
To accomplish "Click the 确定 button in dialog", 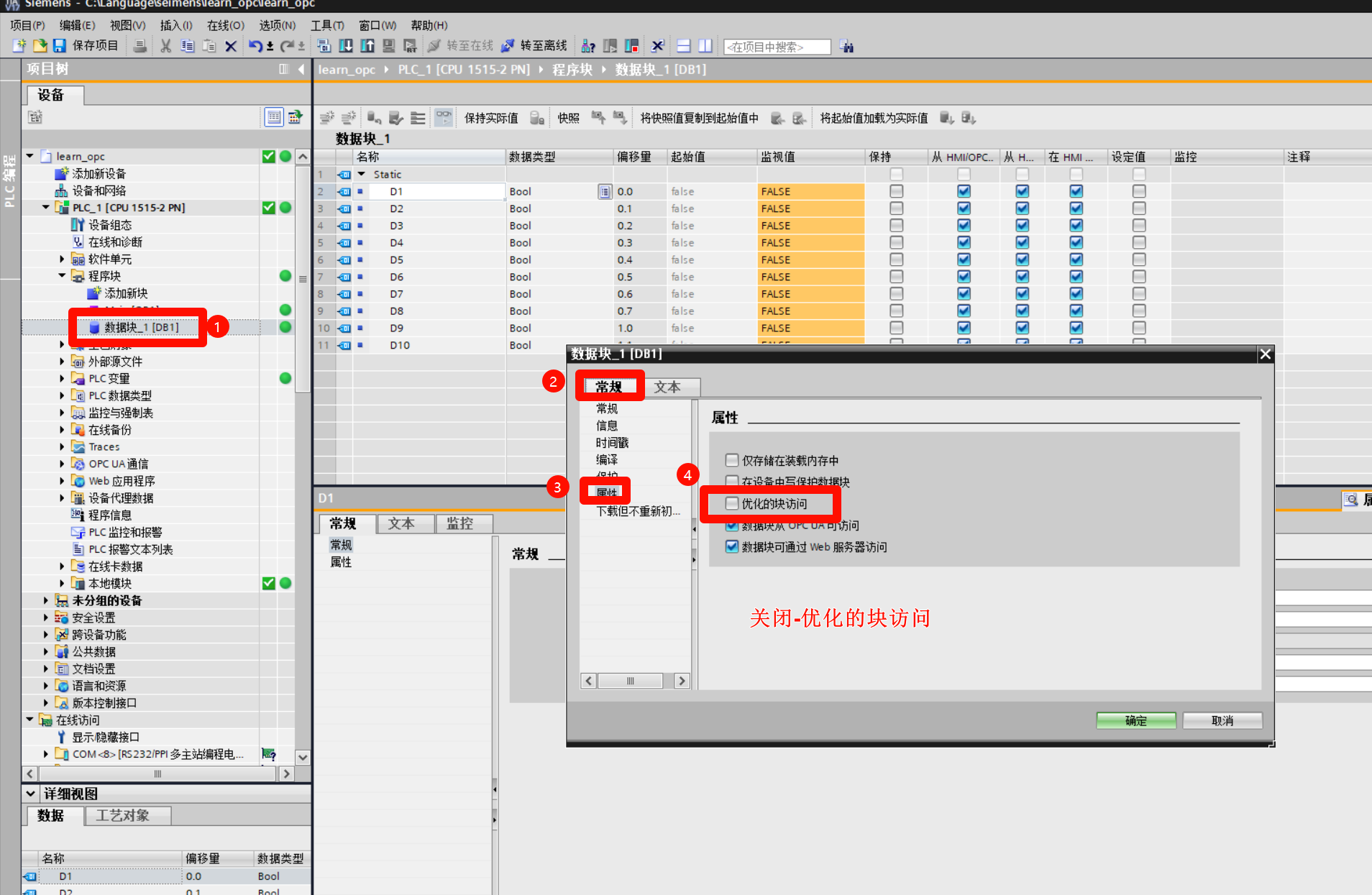I will pyautogui.click(x=1136, y=720).
